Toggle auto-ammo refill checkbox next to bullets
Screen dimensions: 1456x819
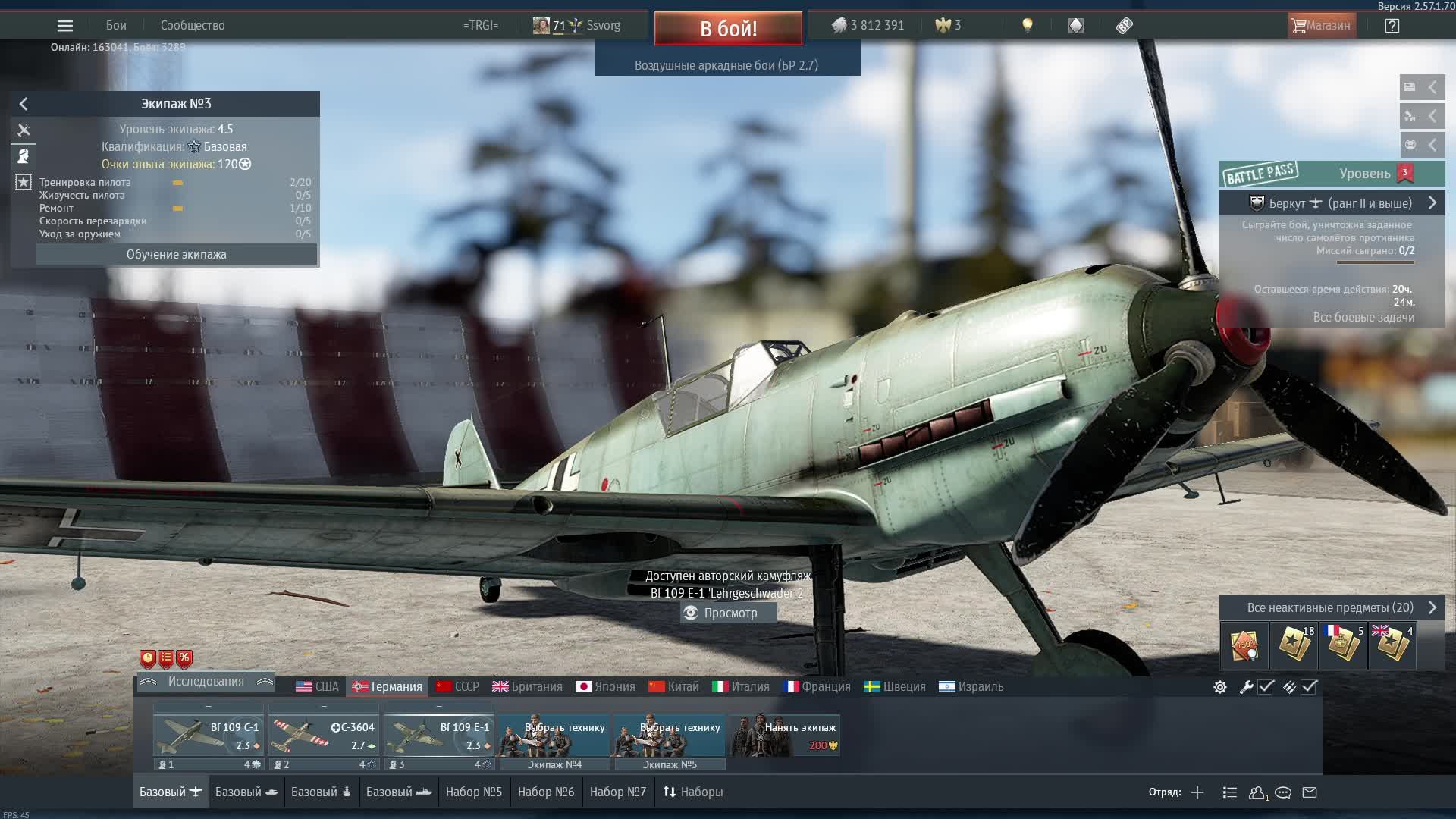(x=1310, y=687)
